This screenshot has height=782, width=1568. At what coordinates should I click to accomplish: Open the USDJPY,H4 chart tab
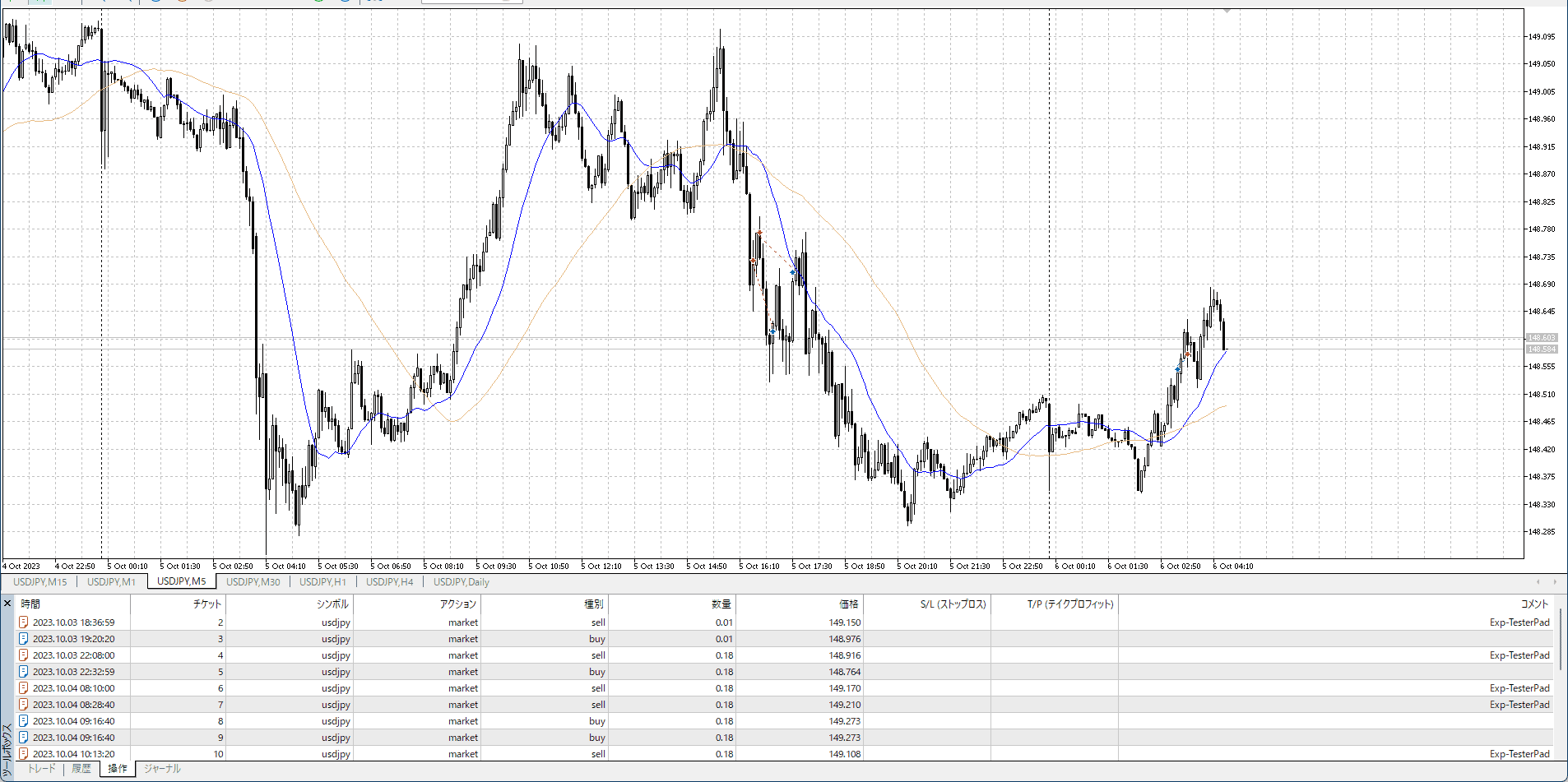(x=389, y=582)
